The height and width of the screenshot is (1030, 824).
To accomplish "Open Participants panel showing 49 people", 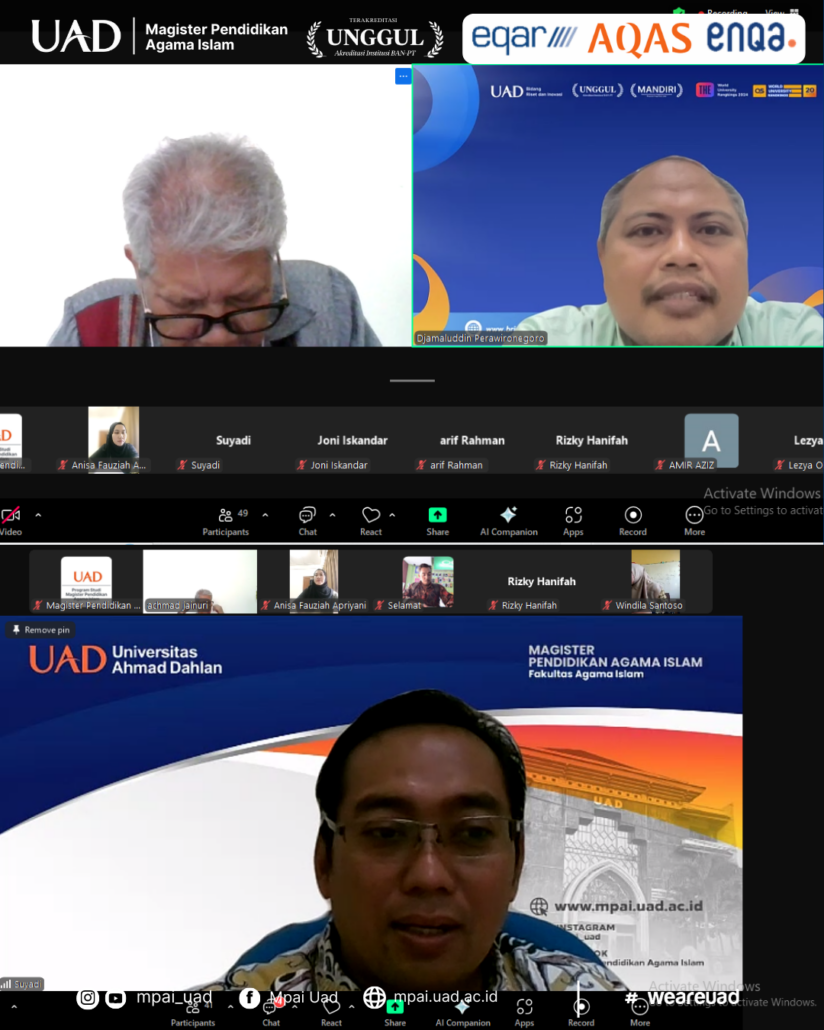I will [225, 522].
